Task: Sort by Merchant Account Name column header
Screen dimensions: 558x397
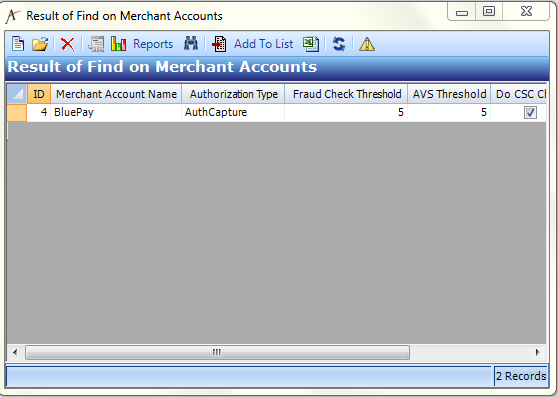Action: click(116, 94)
